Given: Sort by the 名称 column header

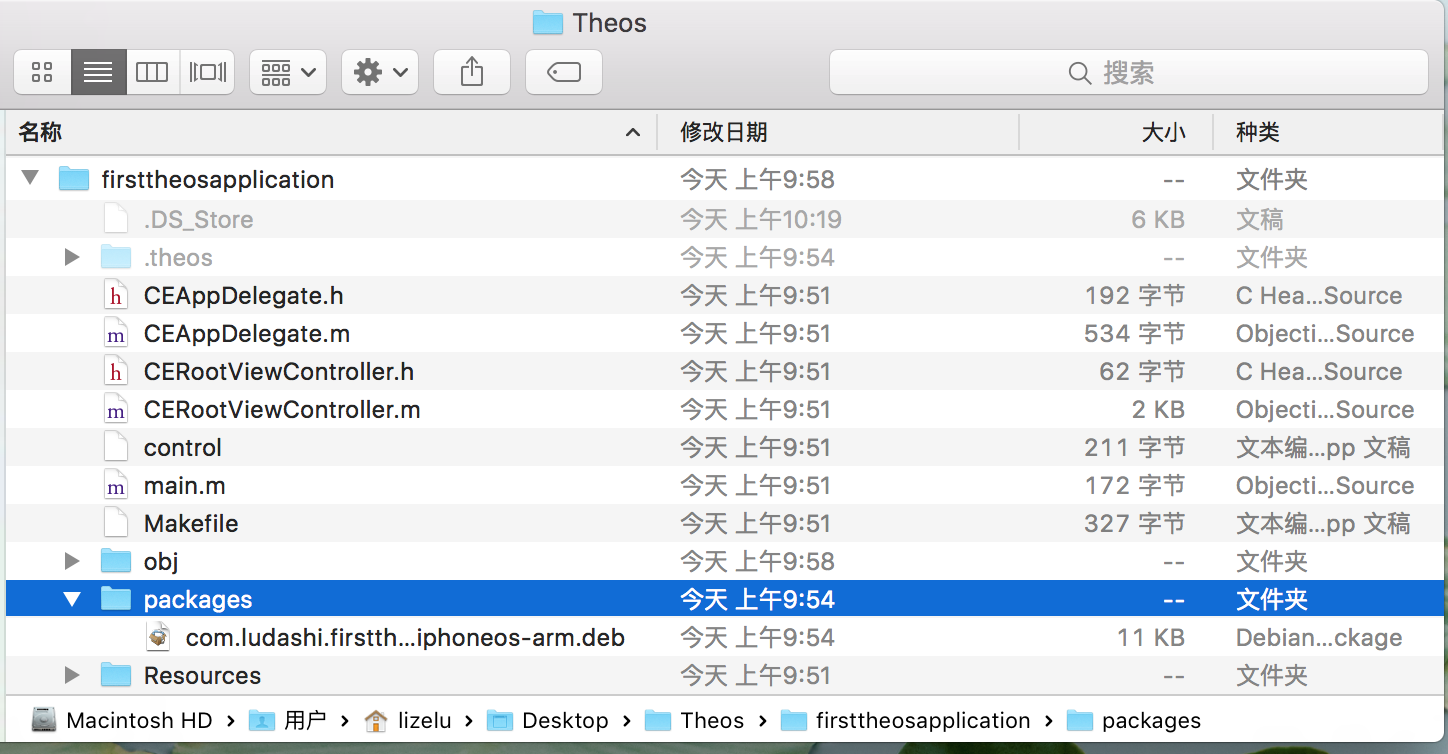Looking at the screenshot, I should pos(330,132).
